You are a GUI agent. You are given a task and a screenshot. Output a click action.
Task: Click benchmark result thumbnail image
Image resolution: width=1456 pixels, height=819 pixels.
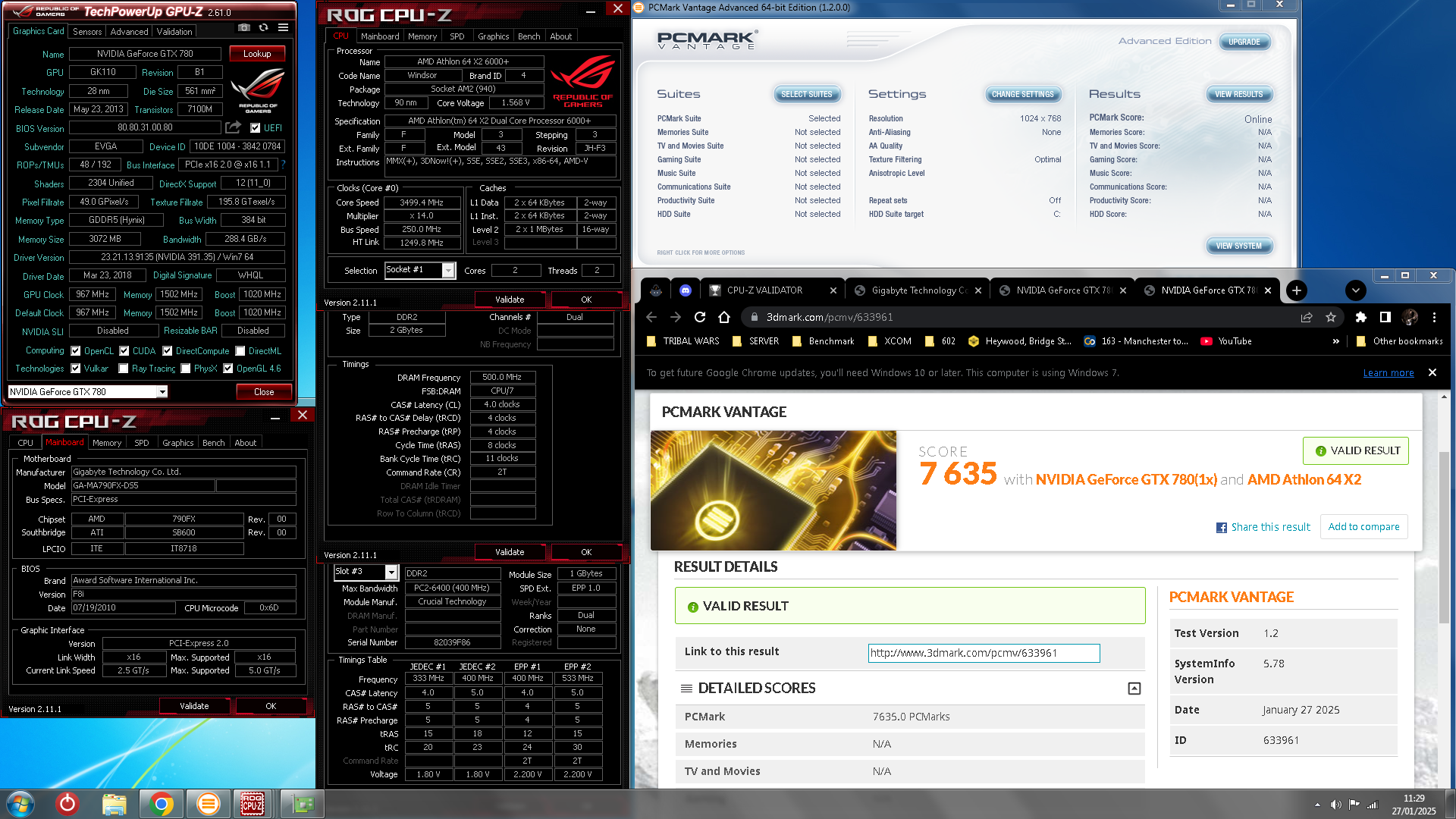pyautogui.click(x=773, y=491)
